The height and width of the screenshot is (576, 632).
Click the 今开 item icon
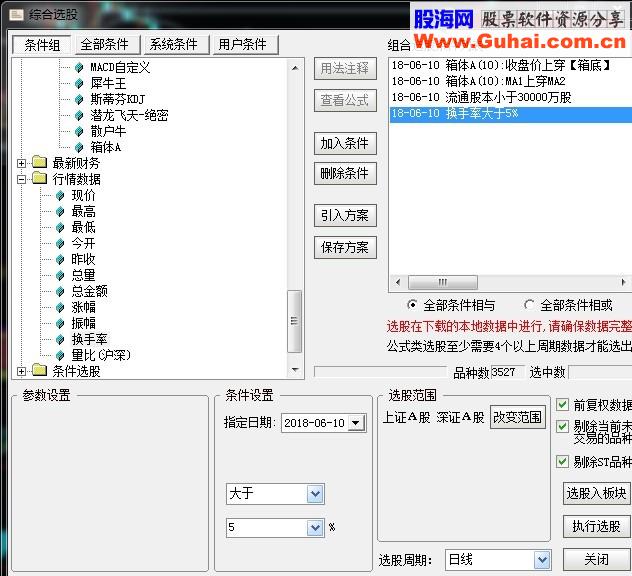(60, 243)
